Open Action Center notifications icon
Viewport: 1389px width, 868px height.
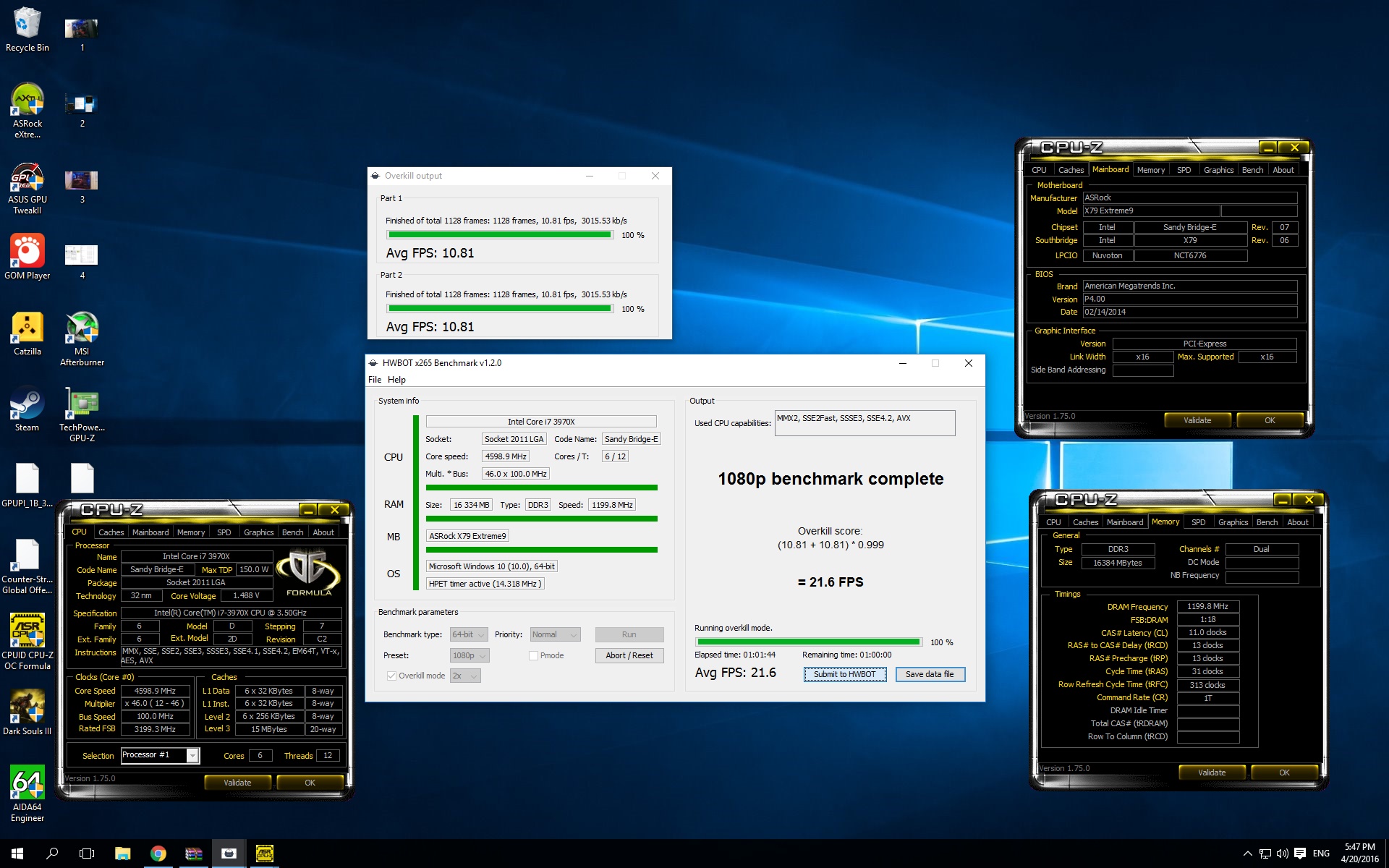(x=1300, y=854)
